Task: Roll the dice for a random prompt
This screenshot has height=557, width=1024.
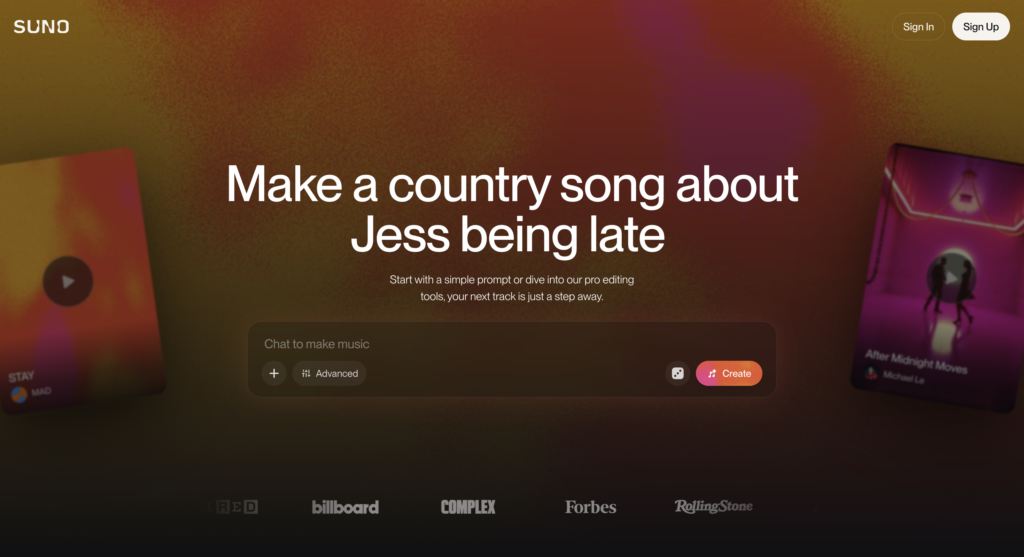Action: [x=677, y=374]
